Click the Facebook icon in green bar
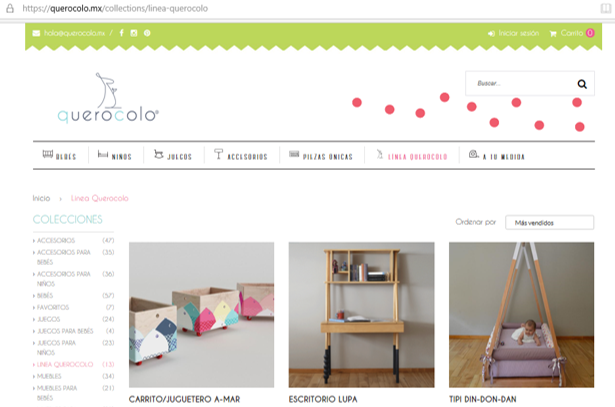 [x=122, y=33]
